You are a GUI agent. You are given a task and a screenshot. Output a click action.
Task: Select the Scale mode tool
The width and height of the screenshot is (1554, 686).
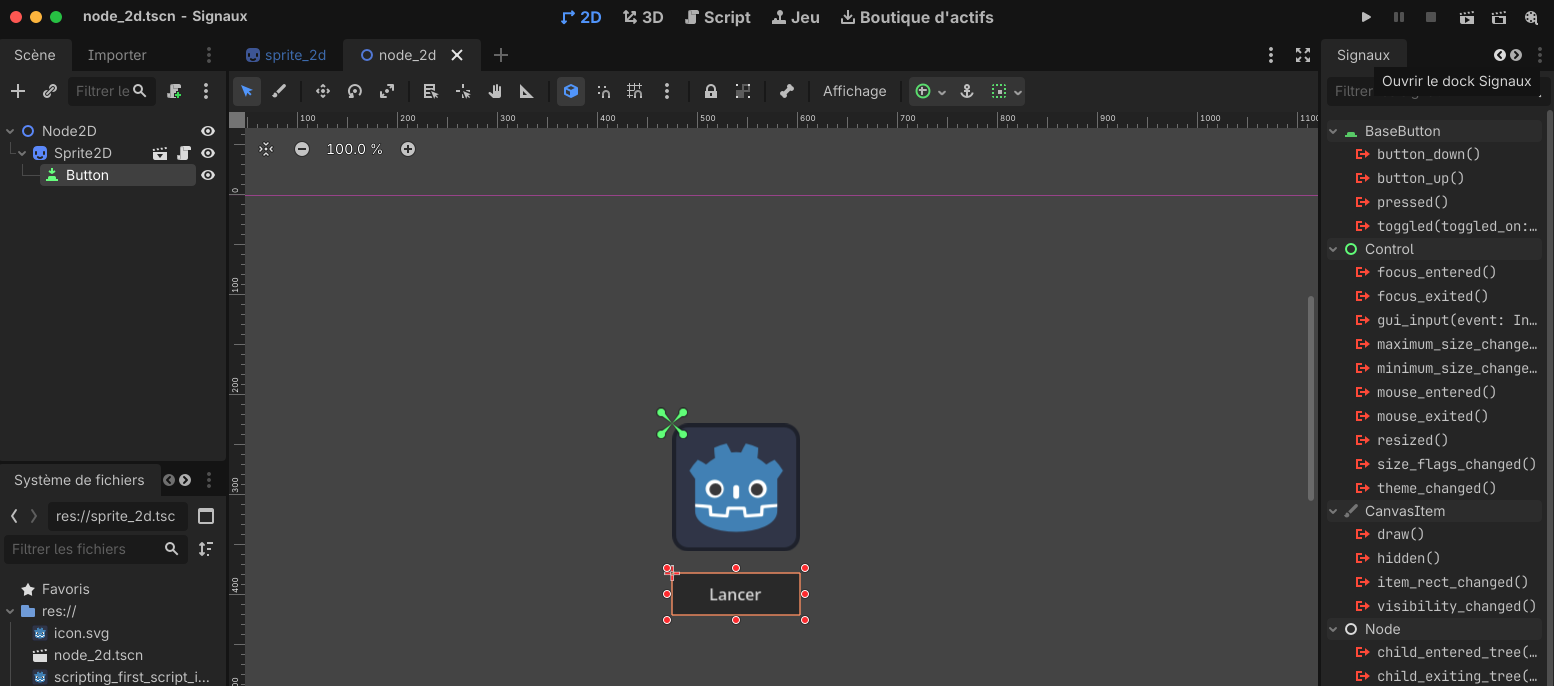(x=387, y=91)
